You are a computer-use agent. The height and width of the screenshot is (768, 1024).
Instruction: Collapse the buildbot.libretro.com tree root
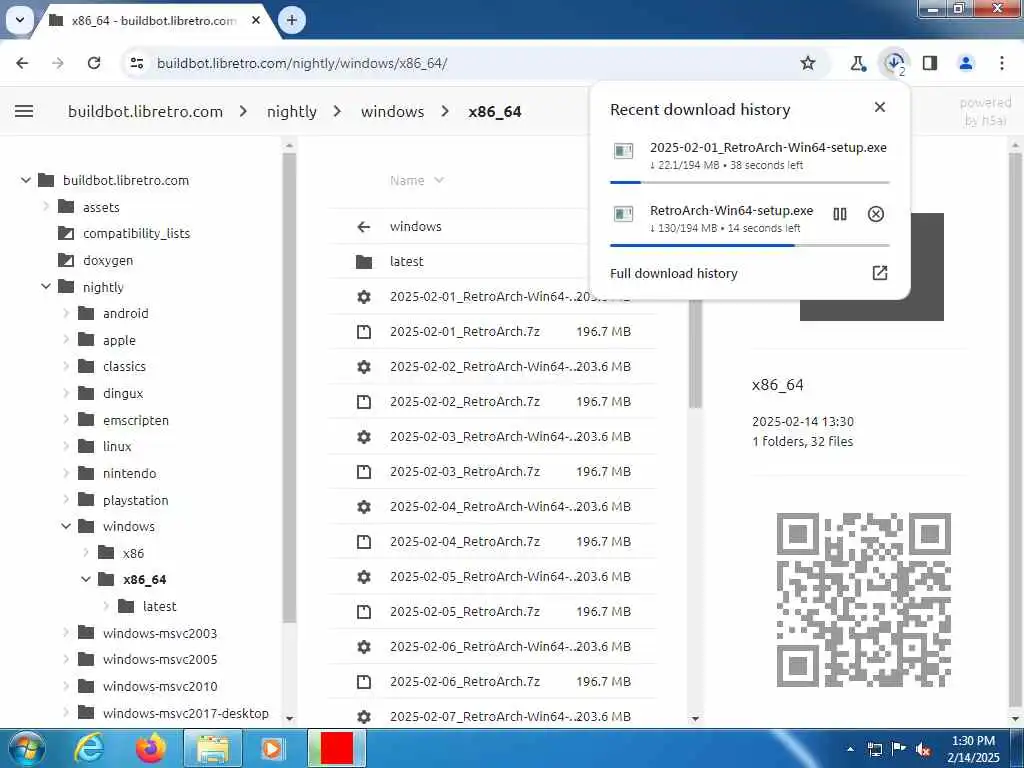tap(25, 180)
